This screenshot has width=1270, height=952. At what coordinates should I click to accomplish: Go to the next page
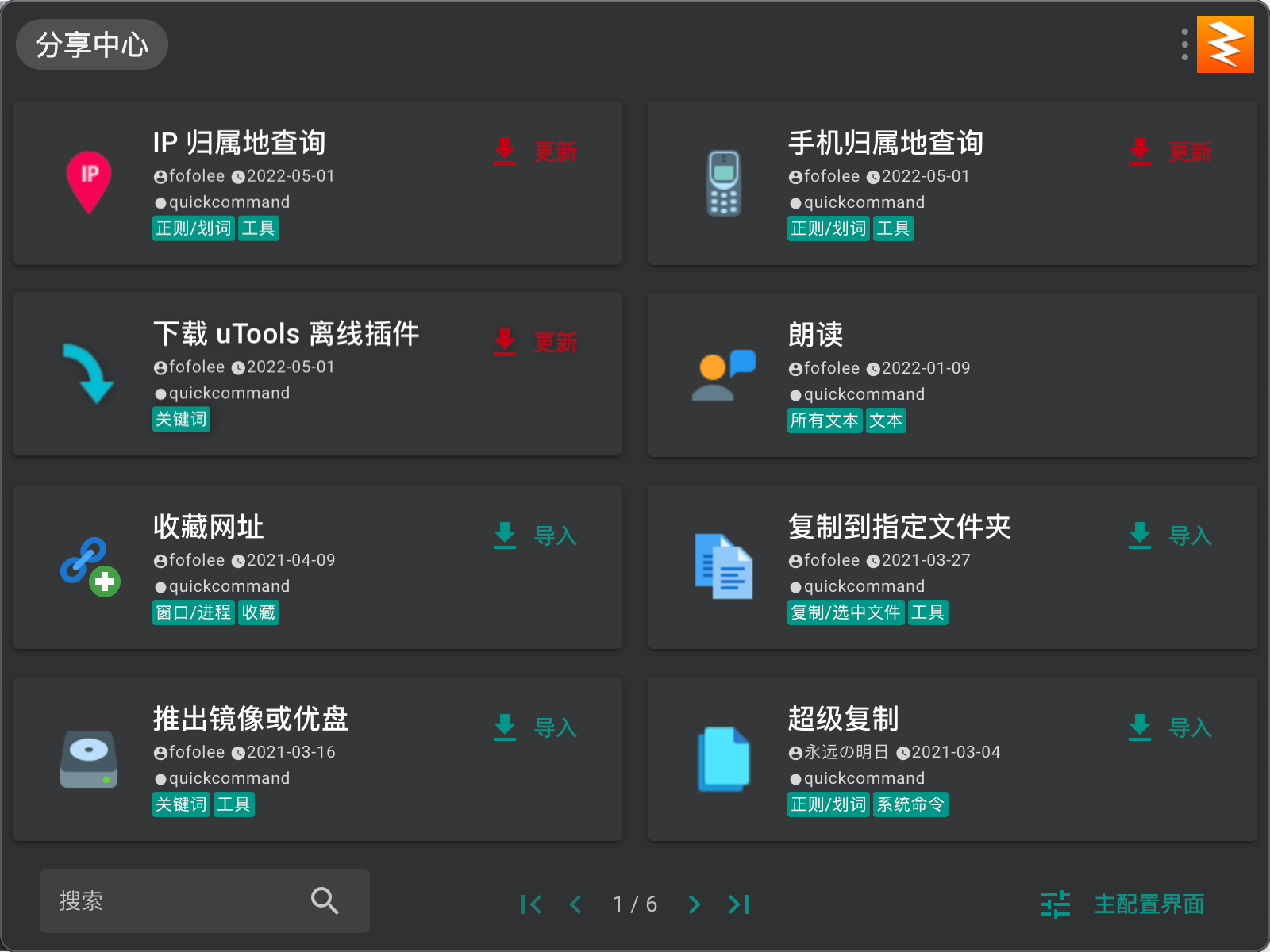pos(695,904)
